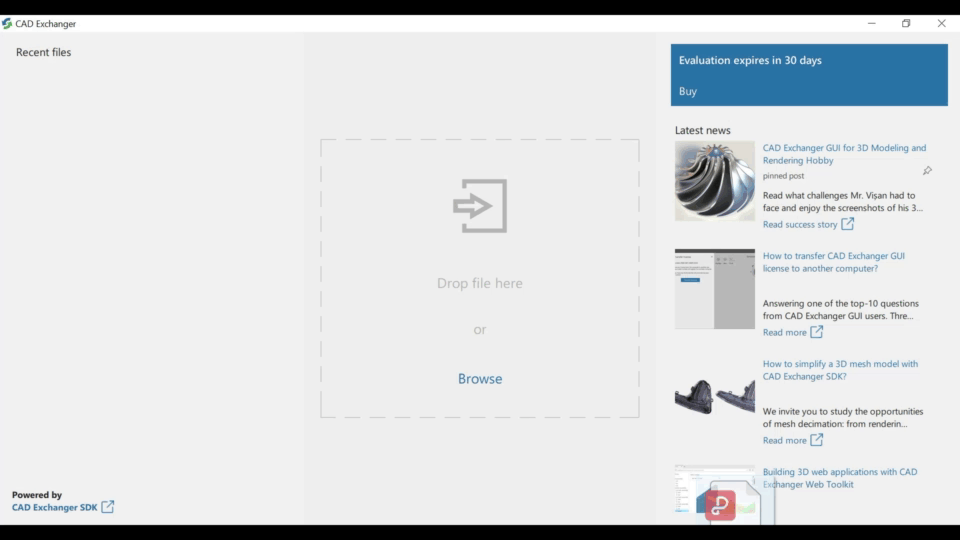Open the license transfer article thumbnail
960x540 pixels.
[x=714, y=289]
